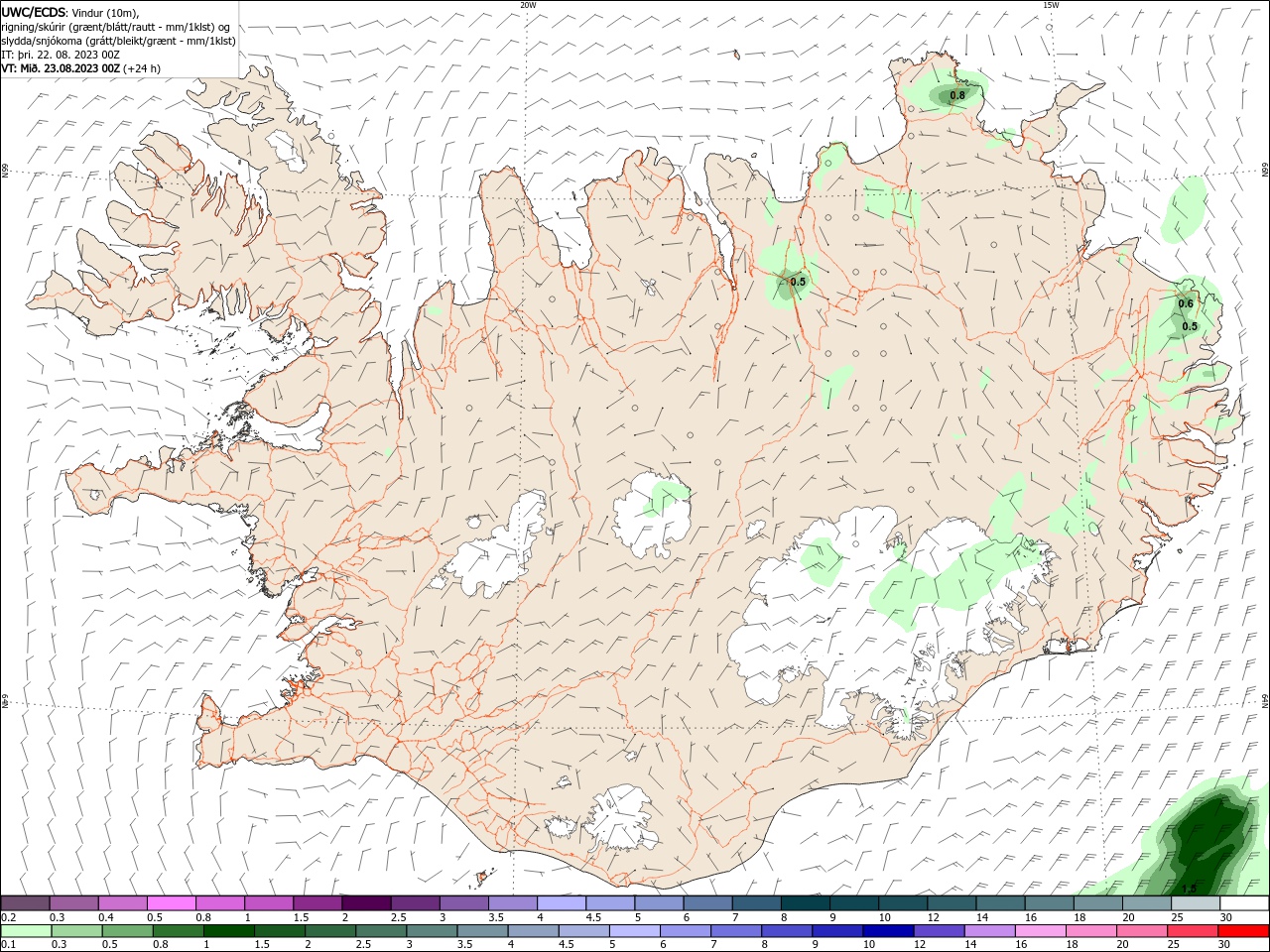Click the 'VT: Mið. 23.08.2023 00Z (+24 h)' valid time text
The image size is (1270, 952).
click(x=81, y=68)
